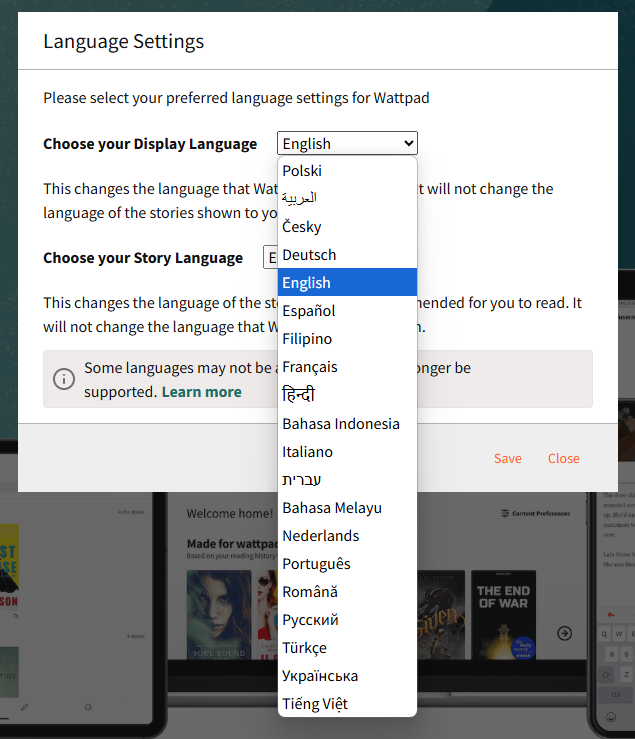635x739 pixels.
Task: Pick Tiếng Việt from the list
Action: (347, 704)
